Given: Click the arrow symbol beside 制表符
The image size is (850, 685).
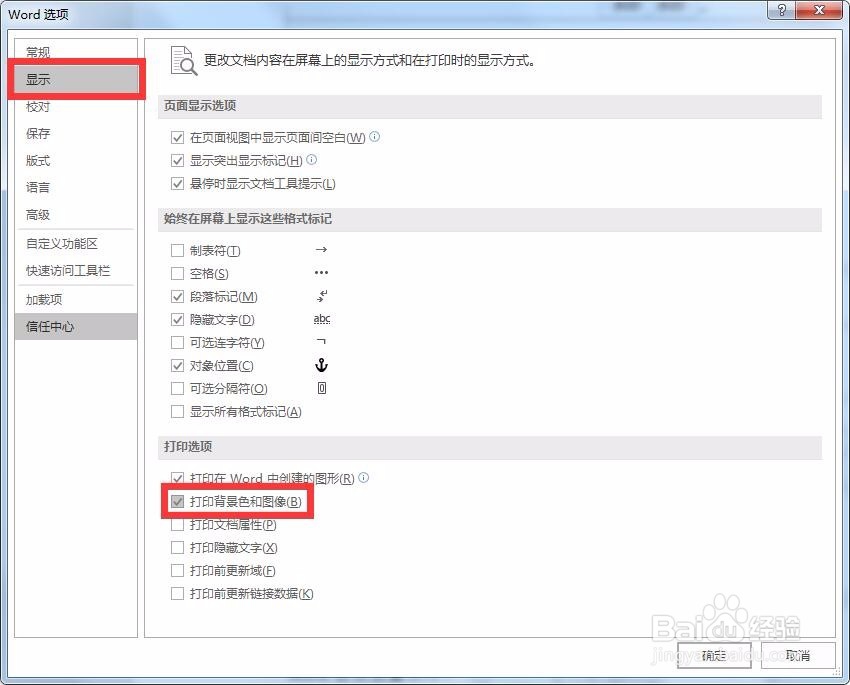Looking at the screenshot, I should pos(319,250).
